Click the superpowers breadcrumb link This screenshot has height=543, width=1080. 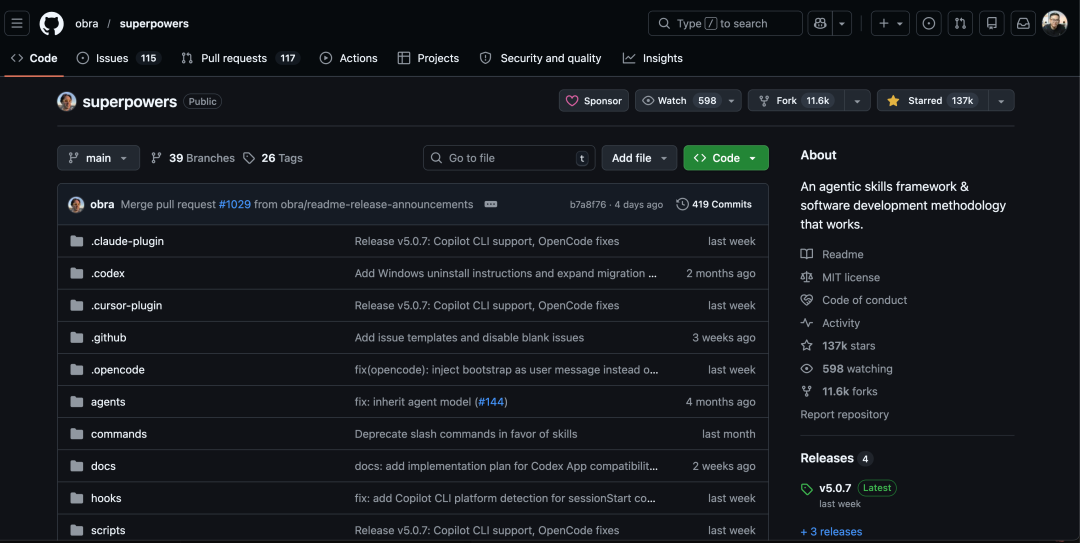pyautogui.click(x=154, y=23)
